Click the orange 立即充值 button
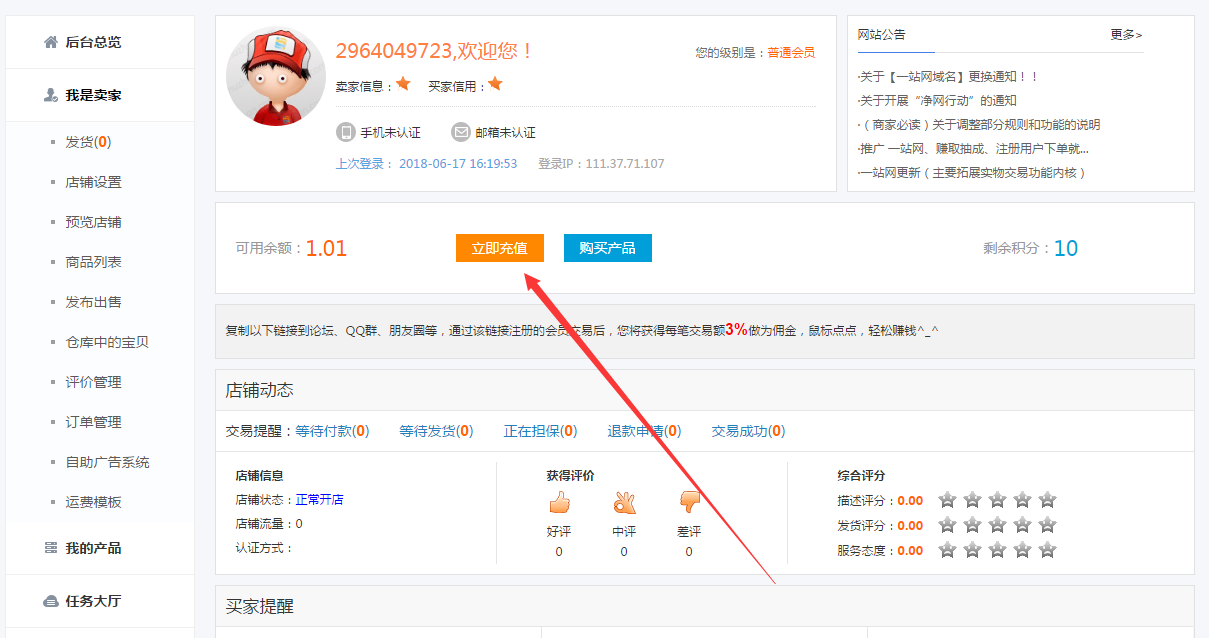The image size is (1209, 638). point(500,248)
